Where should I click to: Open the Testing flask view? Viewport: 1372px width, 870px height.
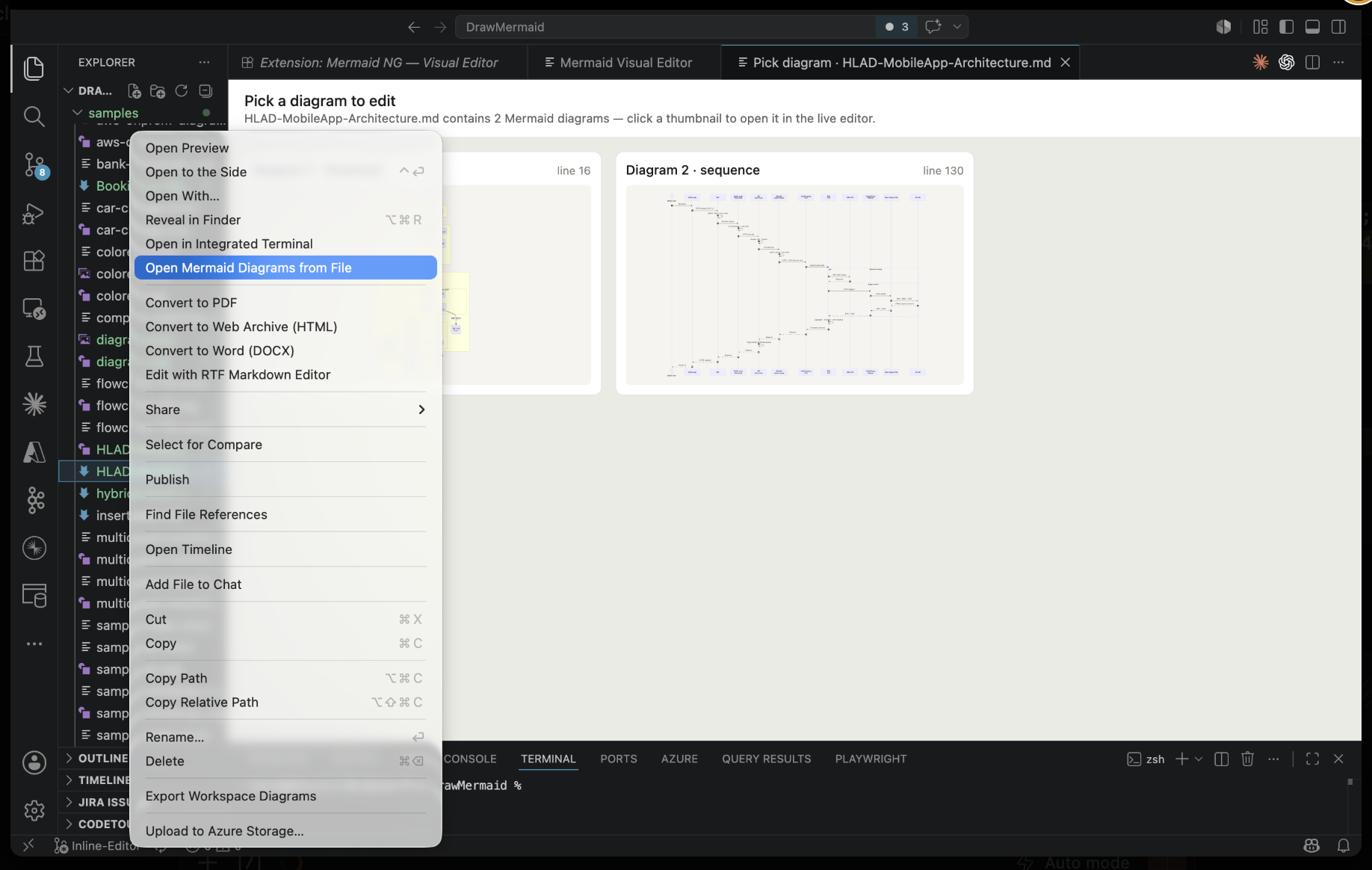(x=34, y=357)
